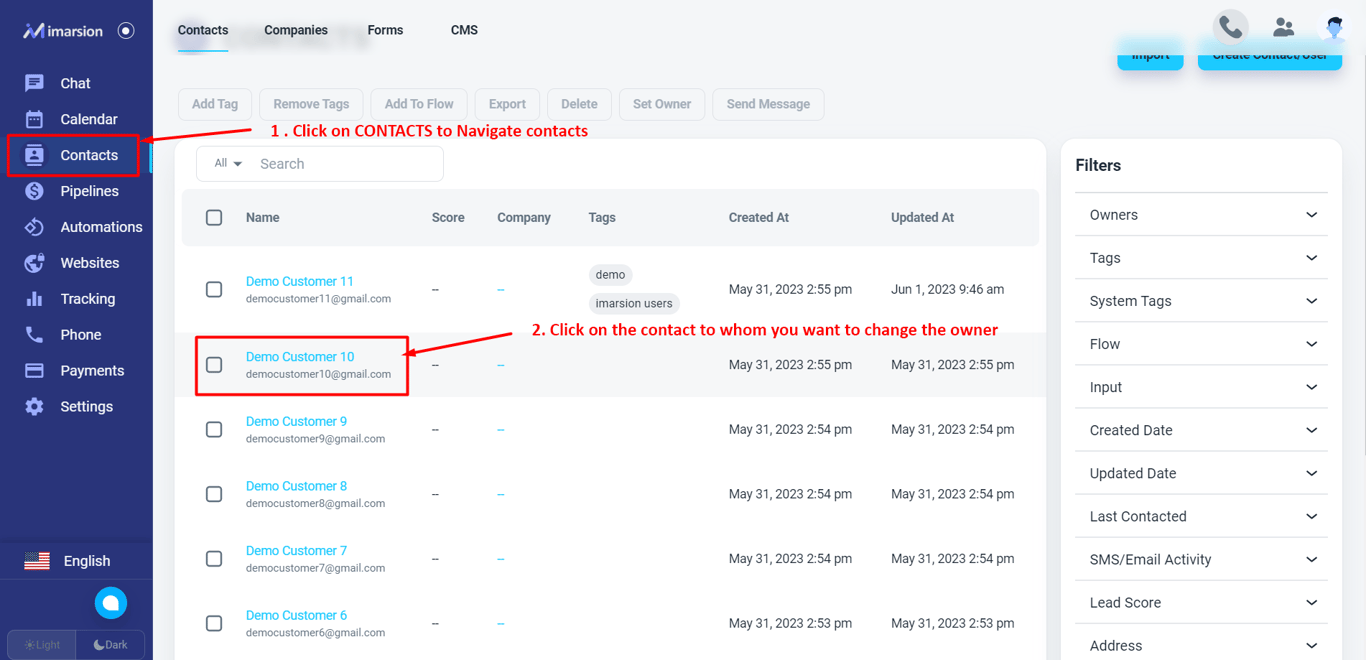Open Automations icon in sidebar
The height and width of the screenshot is (660, 1366).
pos(34,227)
